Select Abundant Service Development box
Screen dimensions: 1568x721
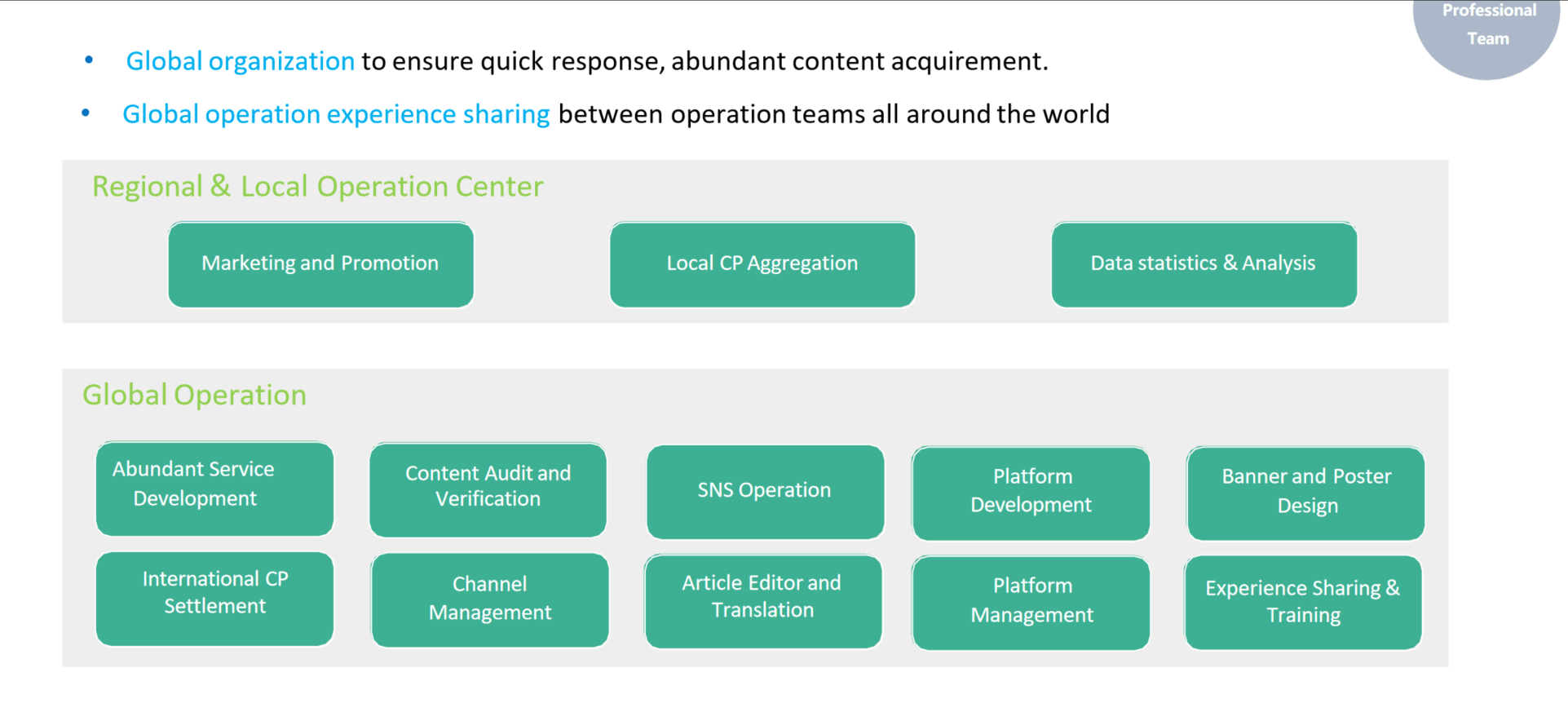[x=214, y=488]
